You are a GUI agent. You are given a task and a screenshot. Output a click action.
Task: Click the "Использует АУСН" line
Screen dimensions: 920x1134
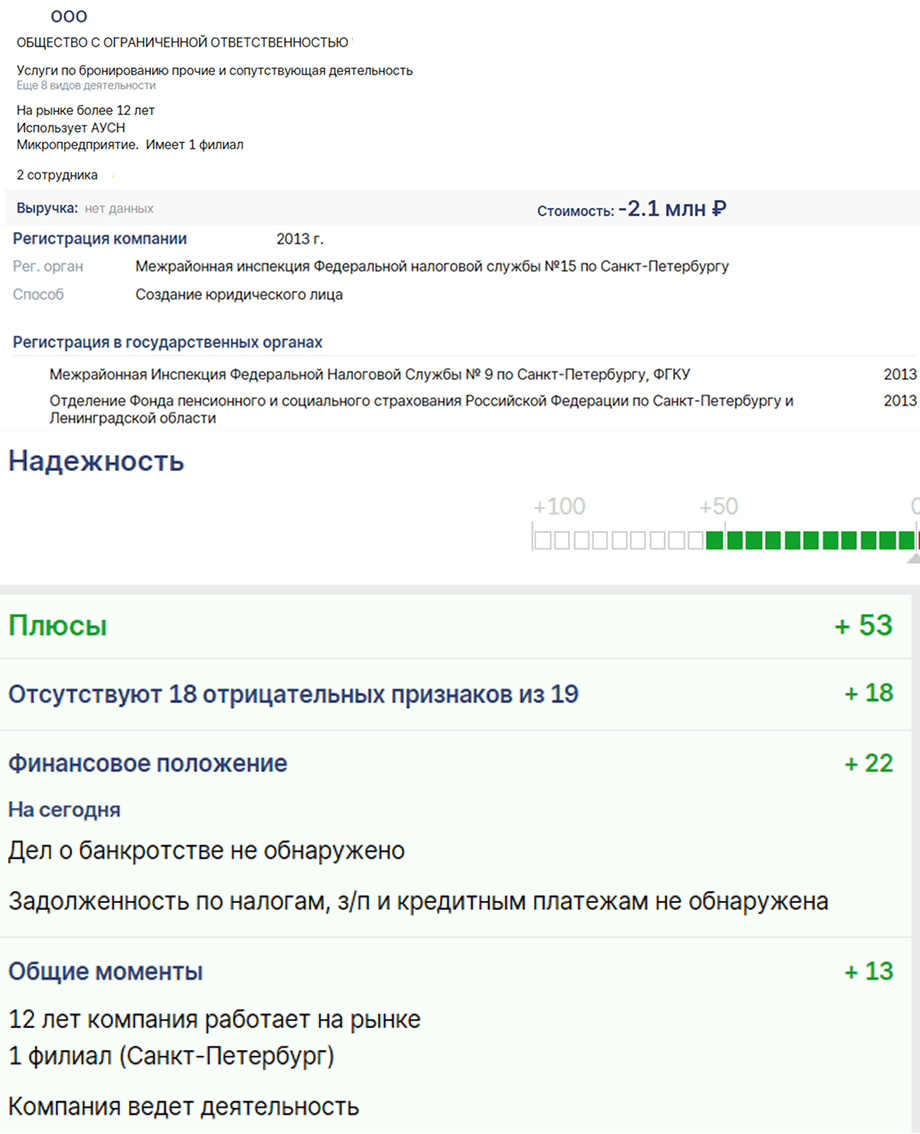pyautogui.click(x=71, y=127)
